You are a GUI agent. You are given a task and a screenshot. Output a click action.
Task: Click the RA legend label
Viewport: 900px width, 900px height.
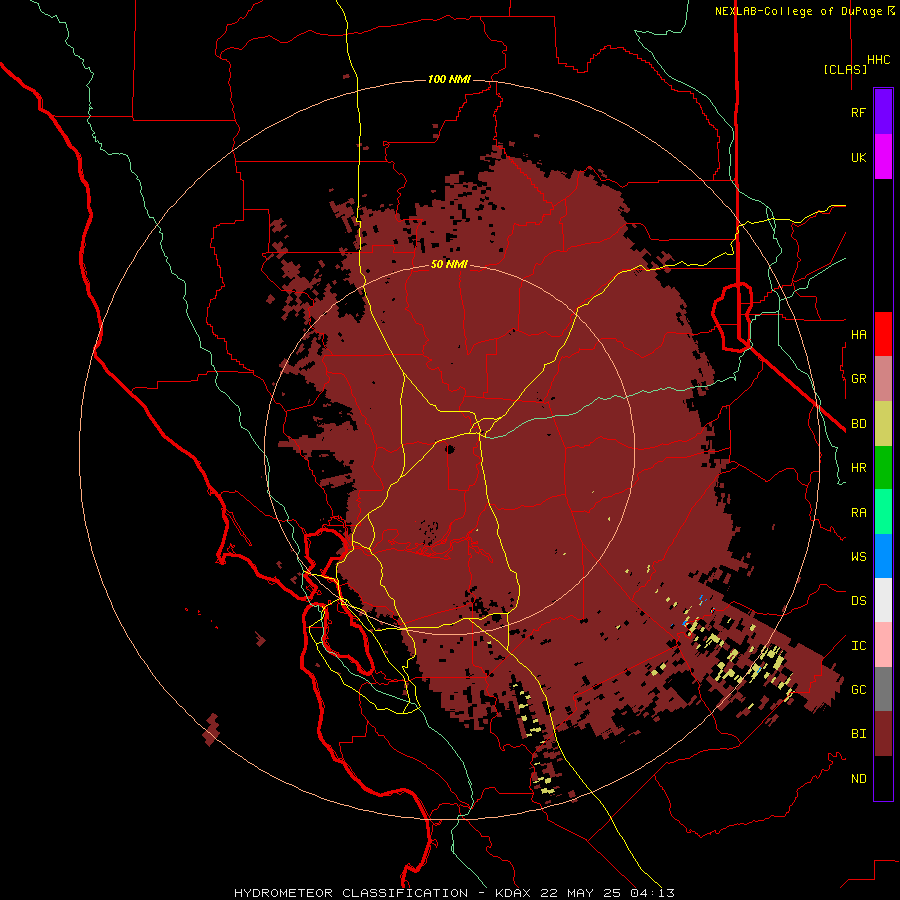coord(858,513)
